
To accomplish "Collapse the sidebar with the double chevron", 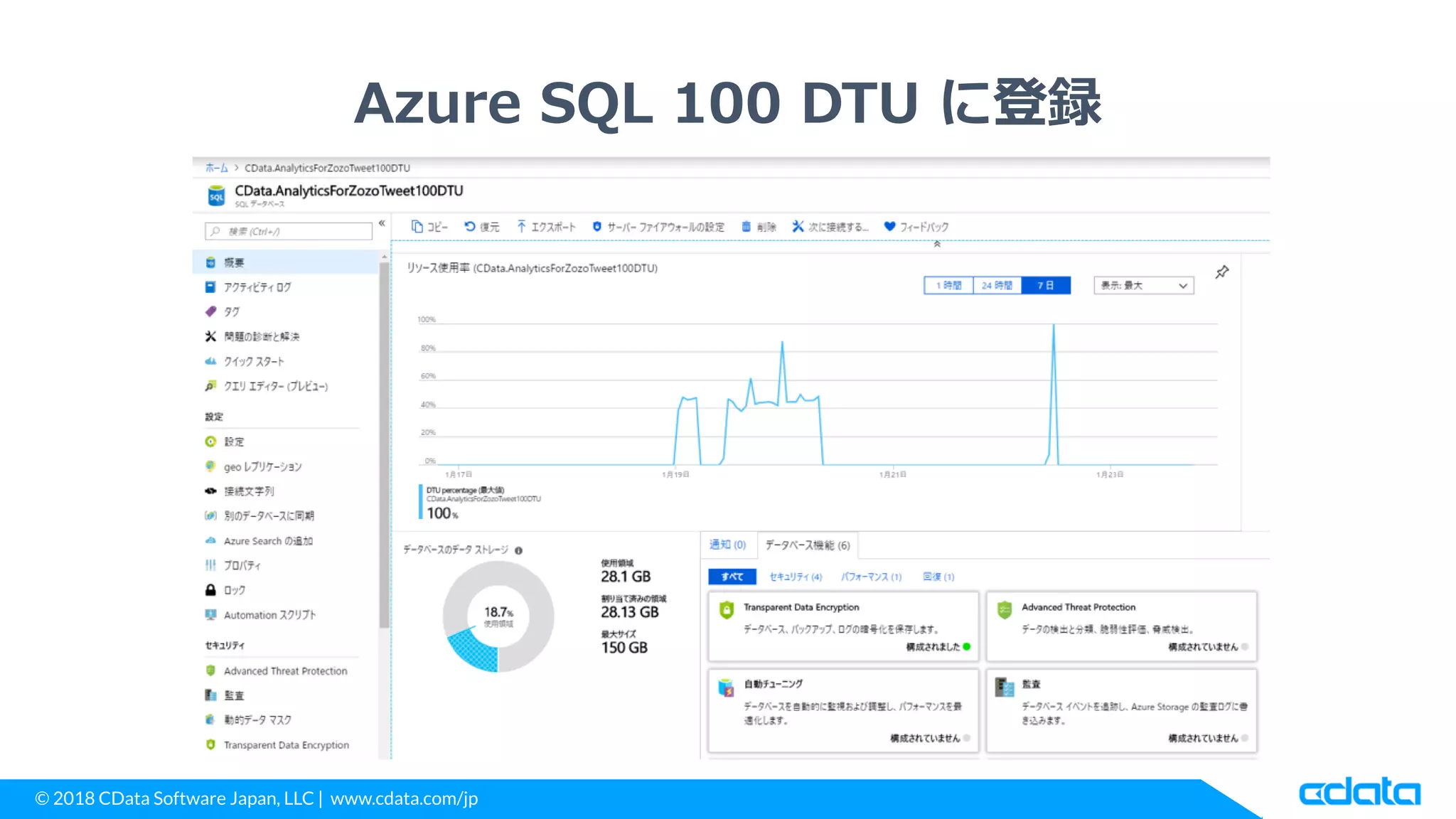I will (382, 223).
